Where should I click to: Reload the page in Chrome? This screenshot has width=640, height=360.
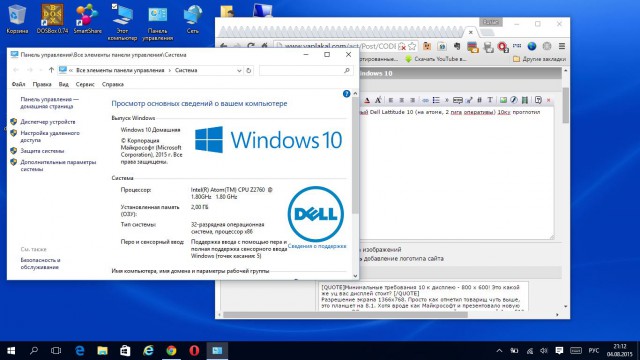coord(251,46)
